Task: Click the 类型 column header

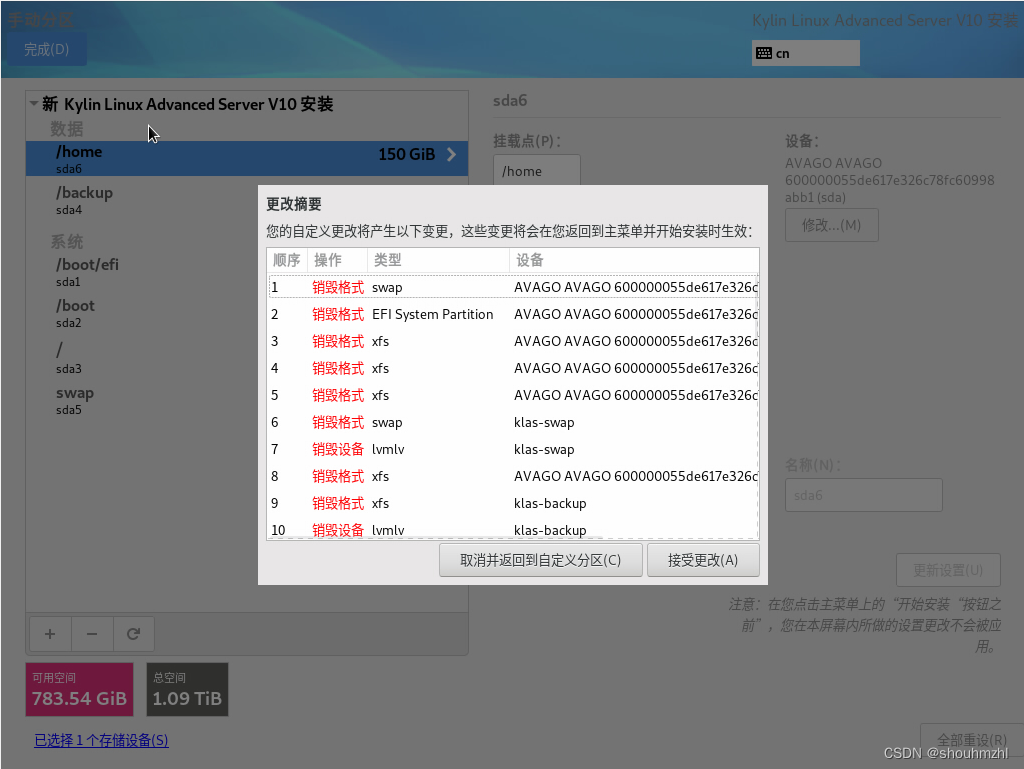Action: 438,260
